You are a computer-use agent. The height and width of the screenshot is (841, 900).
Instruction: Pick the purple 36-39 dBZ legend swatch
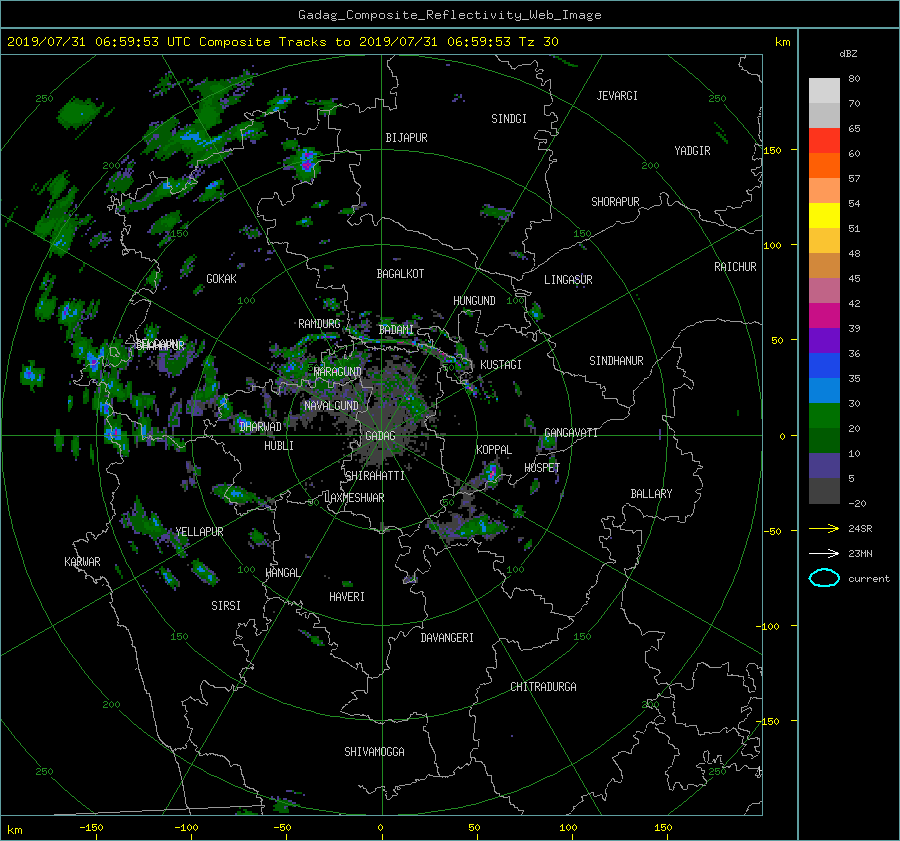[824, 341]
